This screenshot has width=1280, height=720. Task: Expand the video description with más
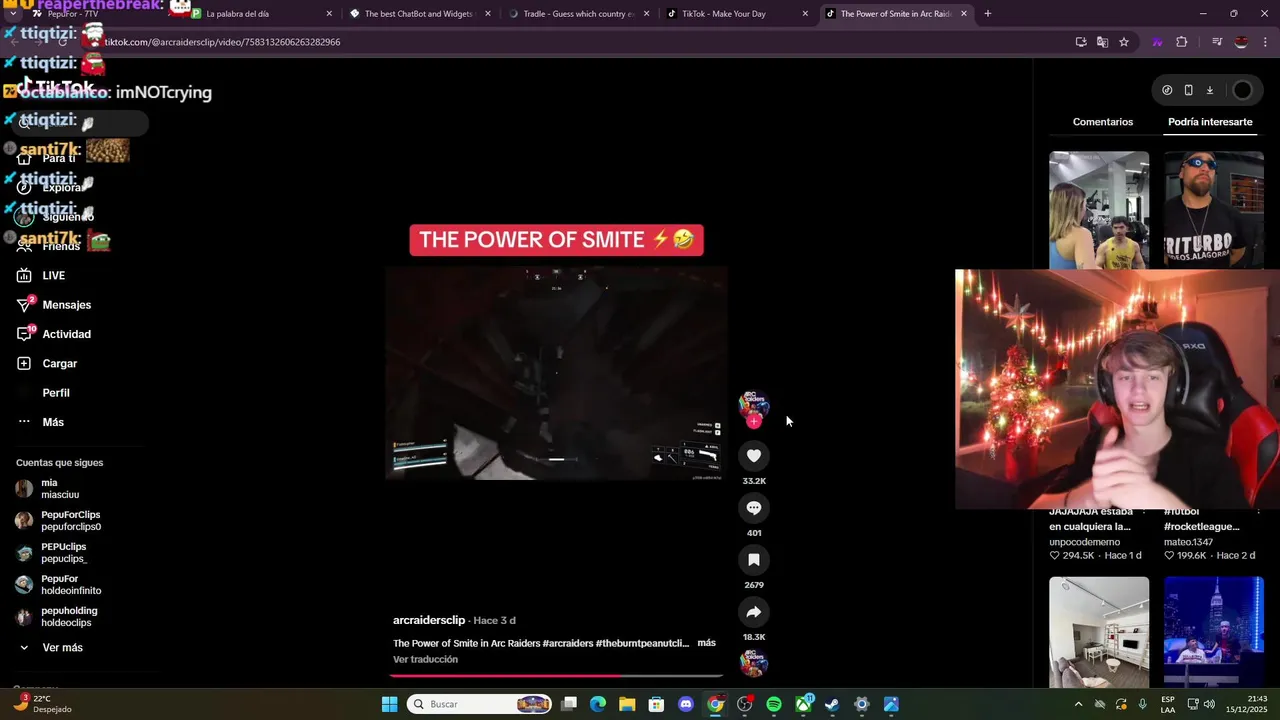706,643
